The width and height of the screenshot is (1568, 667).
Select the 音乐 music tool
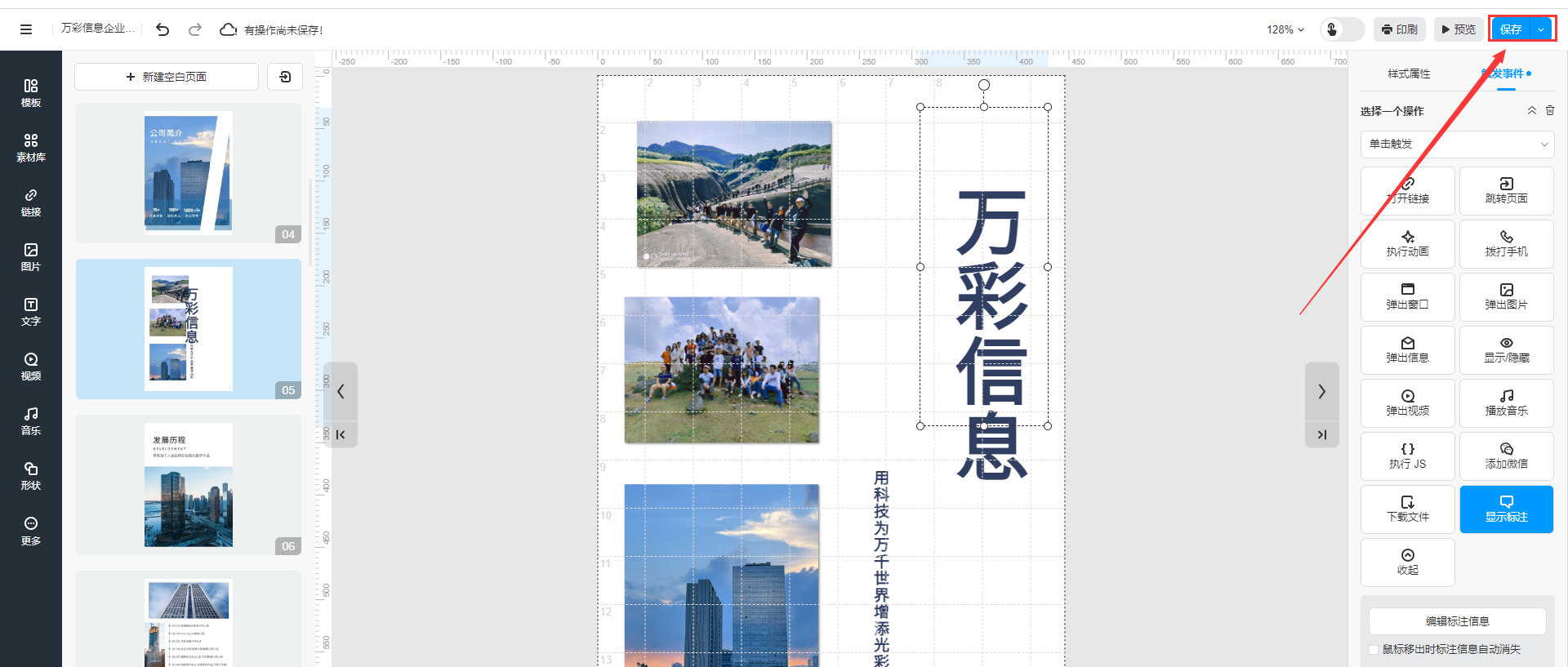click(x=30, y=421)
